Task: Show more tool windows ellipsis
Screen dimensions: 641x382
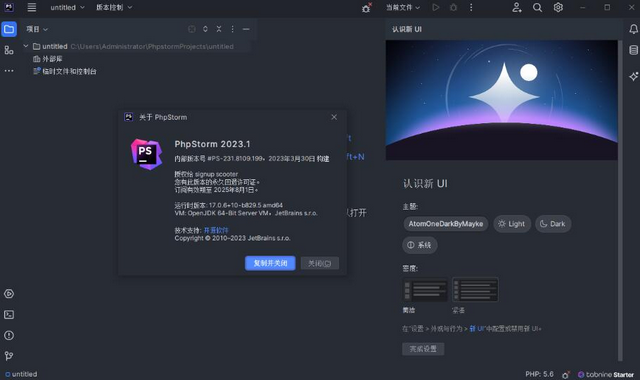Action: click(x=9, y=71)
